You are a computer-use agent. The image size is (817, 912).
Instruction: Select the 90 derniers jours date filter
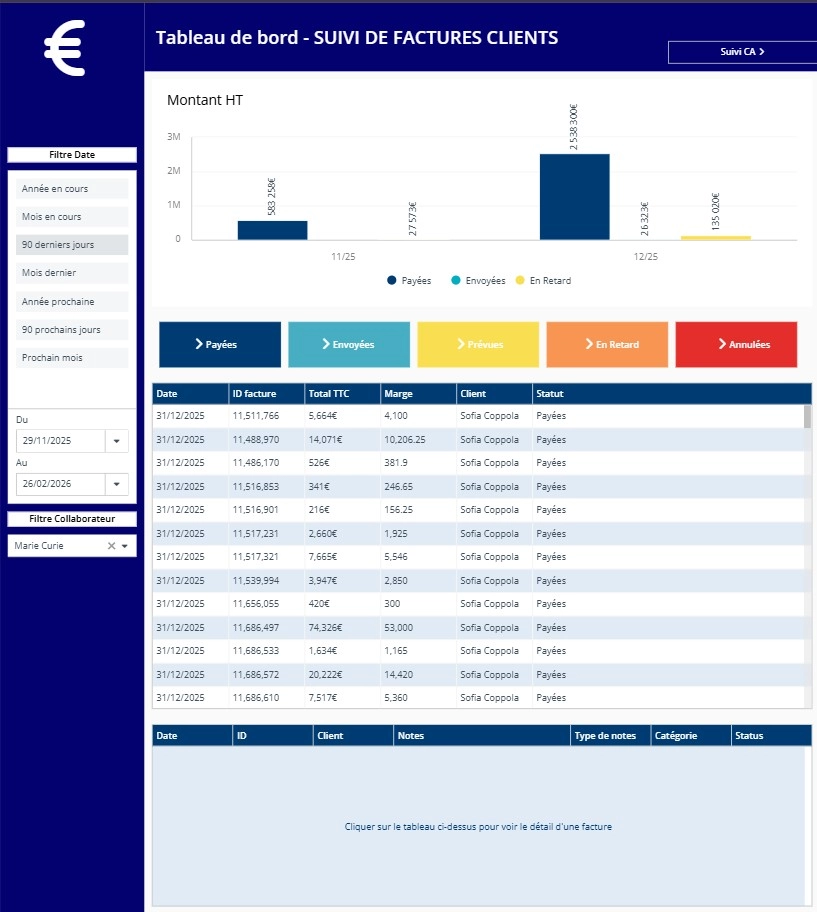tap(71, 245)
